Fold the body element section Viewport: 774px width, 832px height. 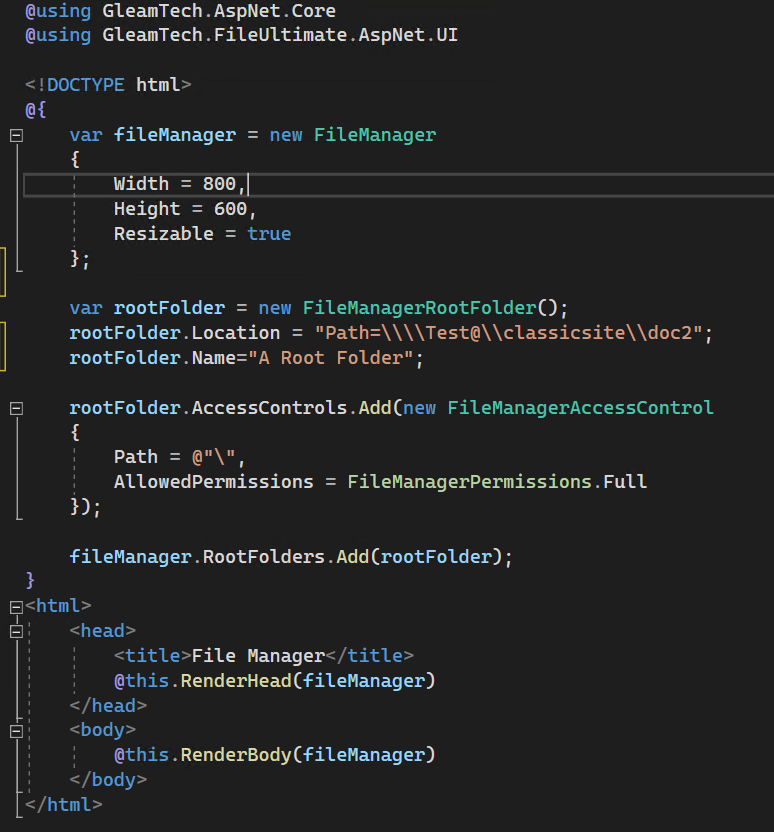click(16, 731)
